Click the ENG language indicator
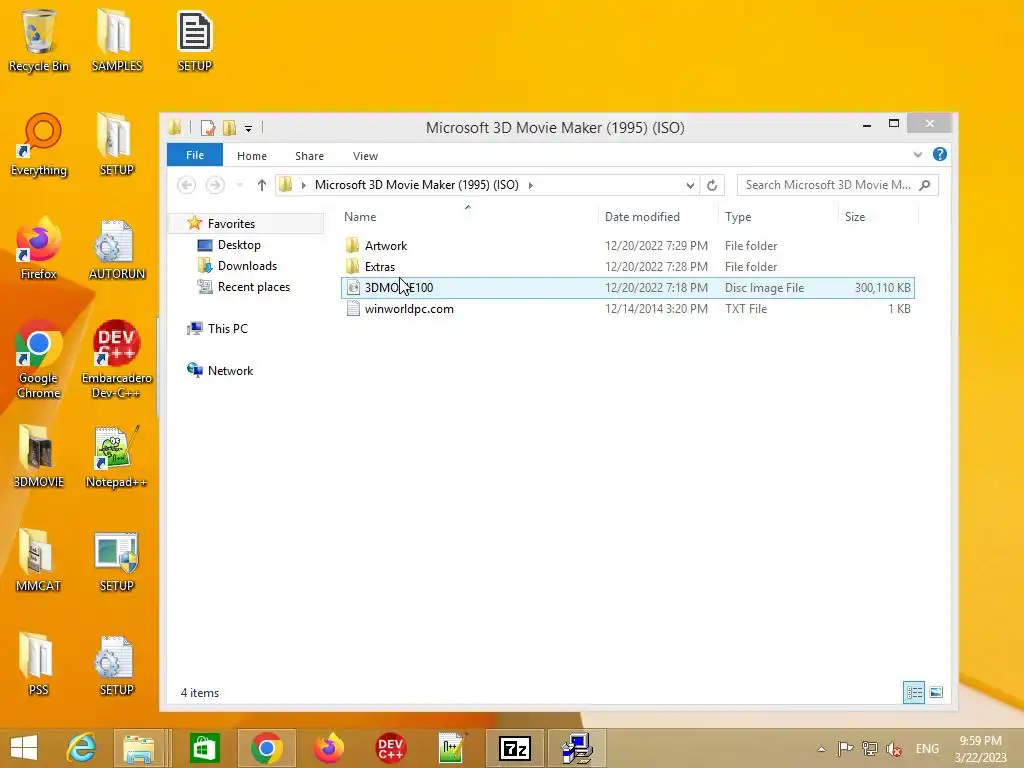Viewport: 1024px width, 768px height. 927,749
